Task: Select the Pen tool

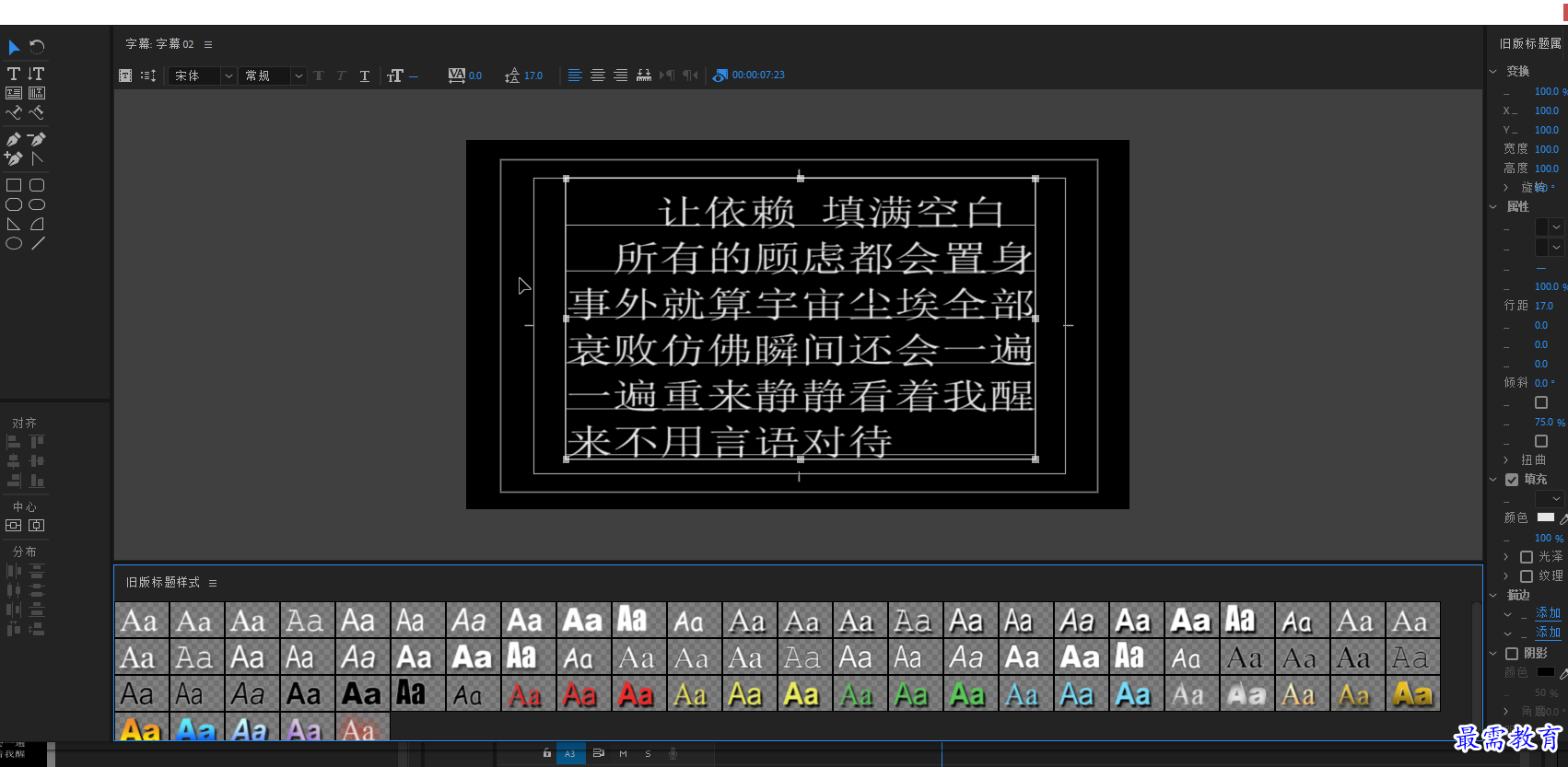Action: tap(14, 139)
